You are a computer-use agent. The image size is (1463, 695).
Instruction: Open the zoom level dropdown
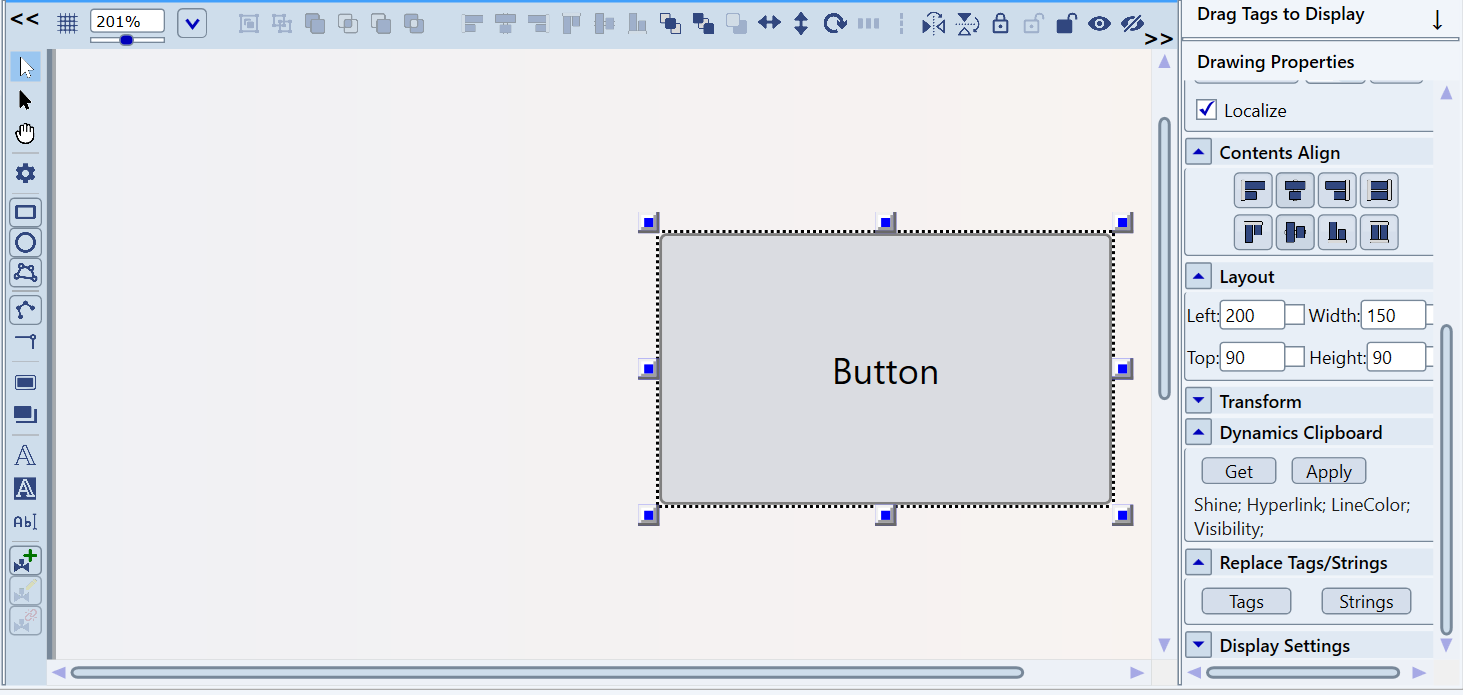tap(192, 23)
